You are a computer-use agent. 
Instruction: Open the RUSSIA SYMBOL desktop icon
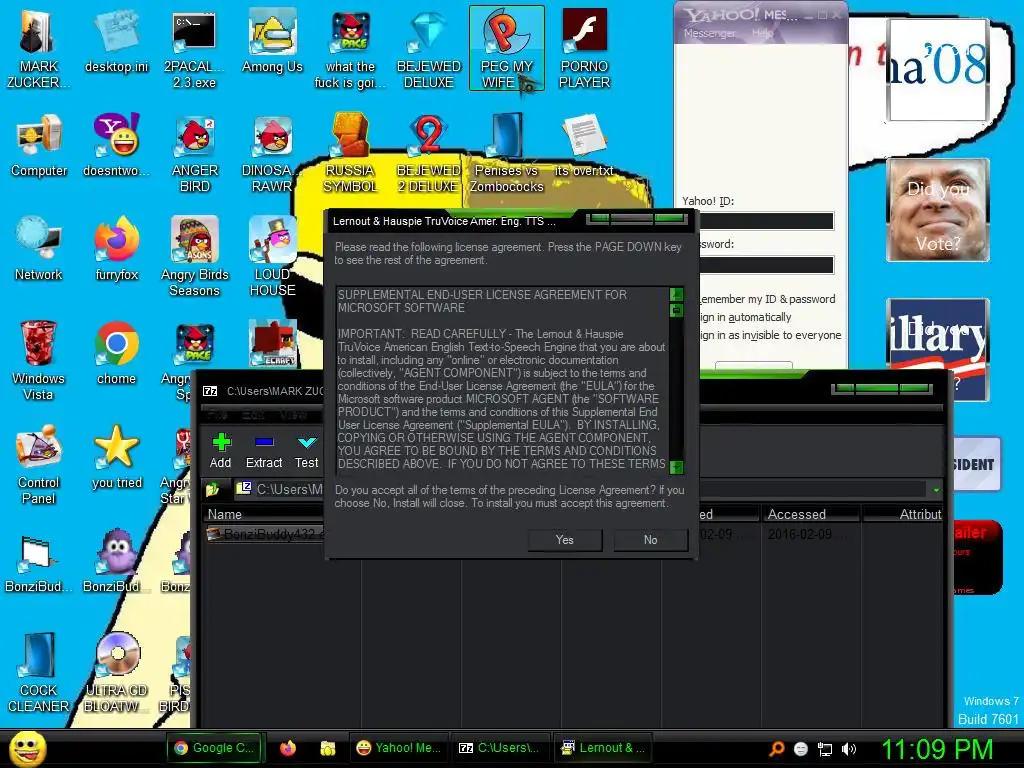(350, 153)
